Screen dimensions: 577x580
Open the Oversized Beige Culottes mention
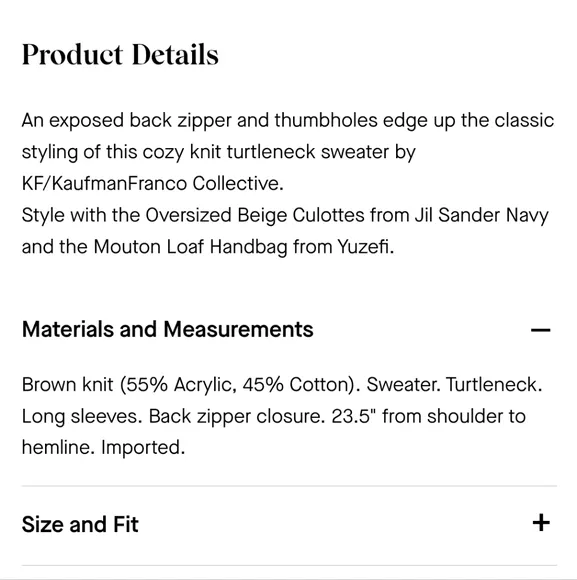(x=255, y=215)
